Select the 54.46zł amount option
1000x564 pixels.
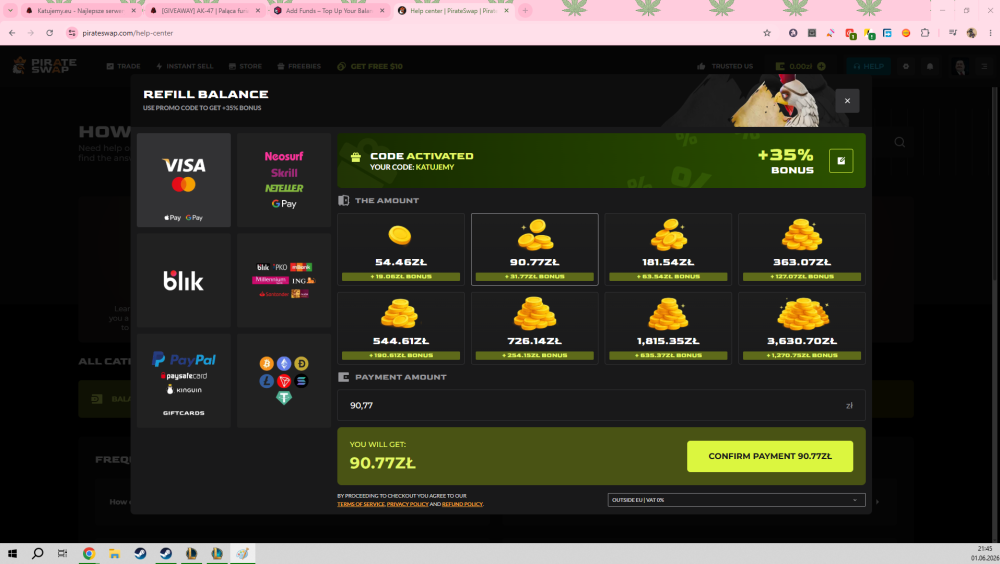point(401,249)
